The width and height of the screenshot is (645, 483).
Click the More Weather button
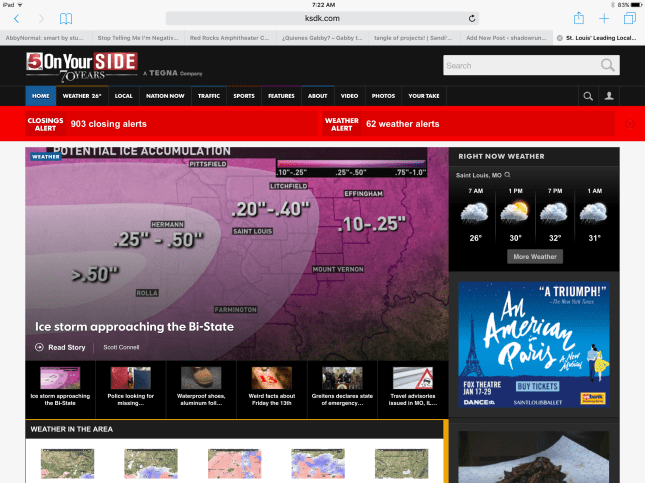535,256
